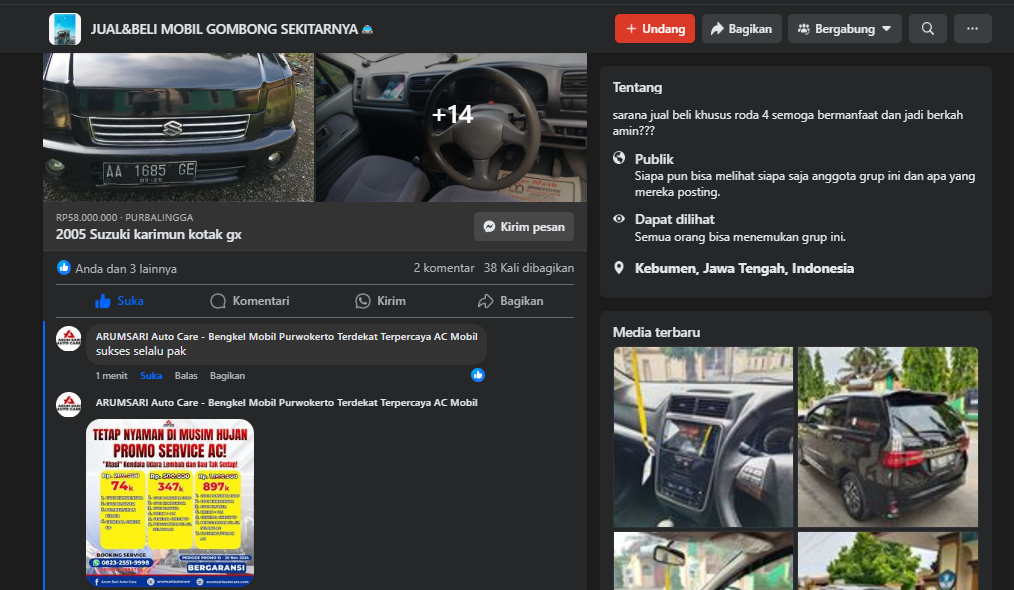Click the 'RP58.000.000 · PURBALINGGA' price line
The image size is (1014, 590).
click(x=124, y=217)
